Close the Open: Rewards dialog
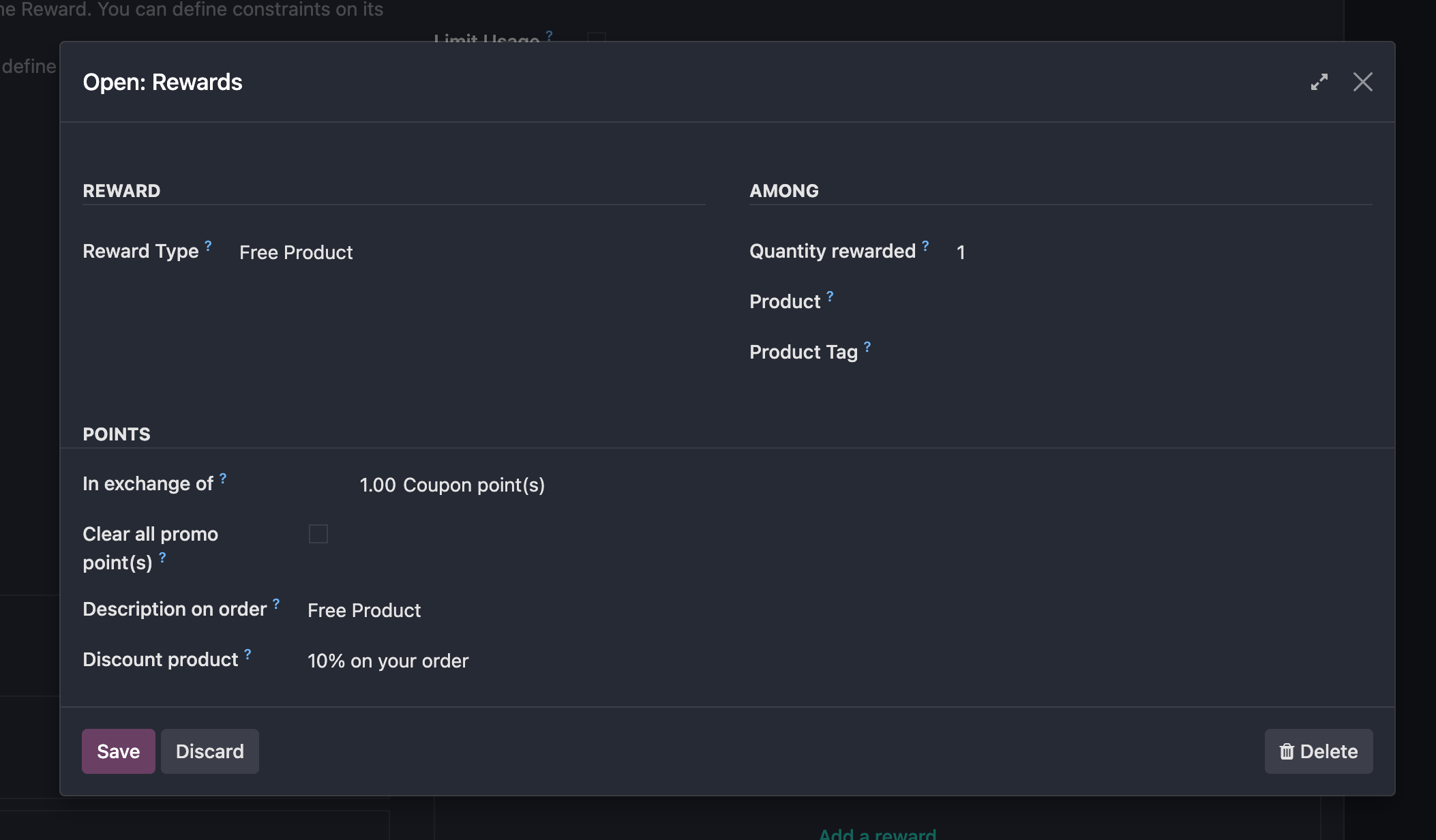This screenshot has width=1436, height=840. (1362, 82)
